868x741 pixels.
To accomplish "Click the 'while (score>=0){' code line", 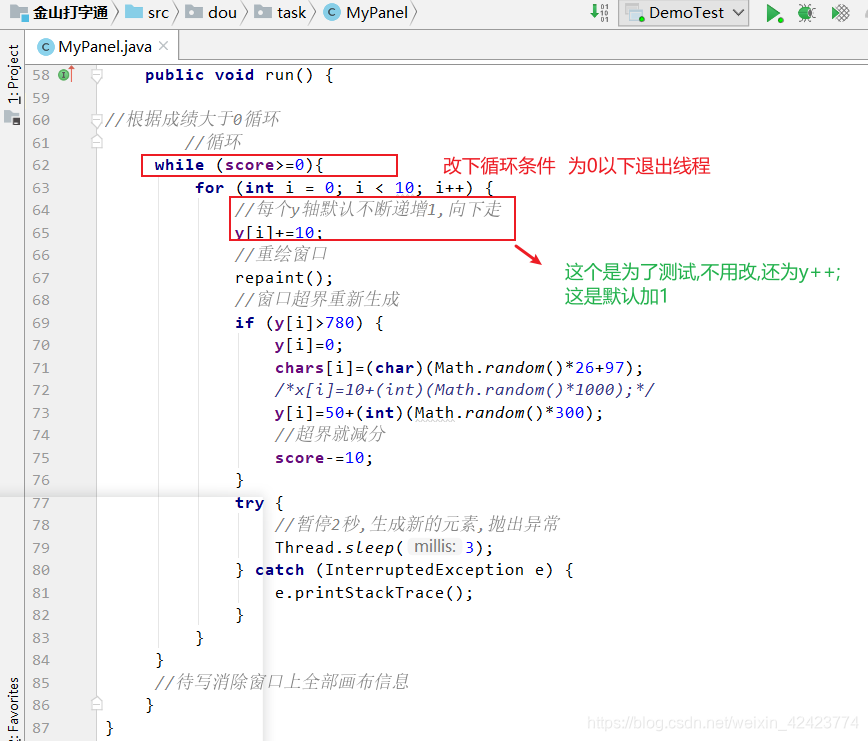I will (239, 165).
